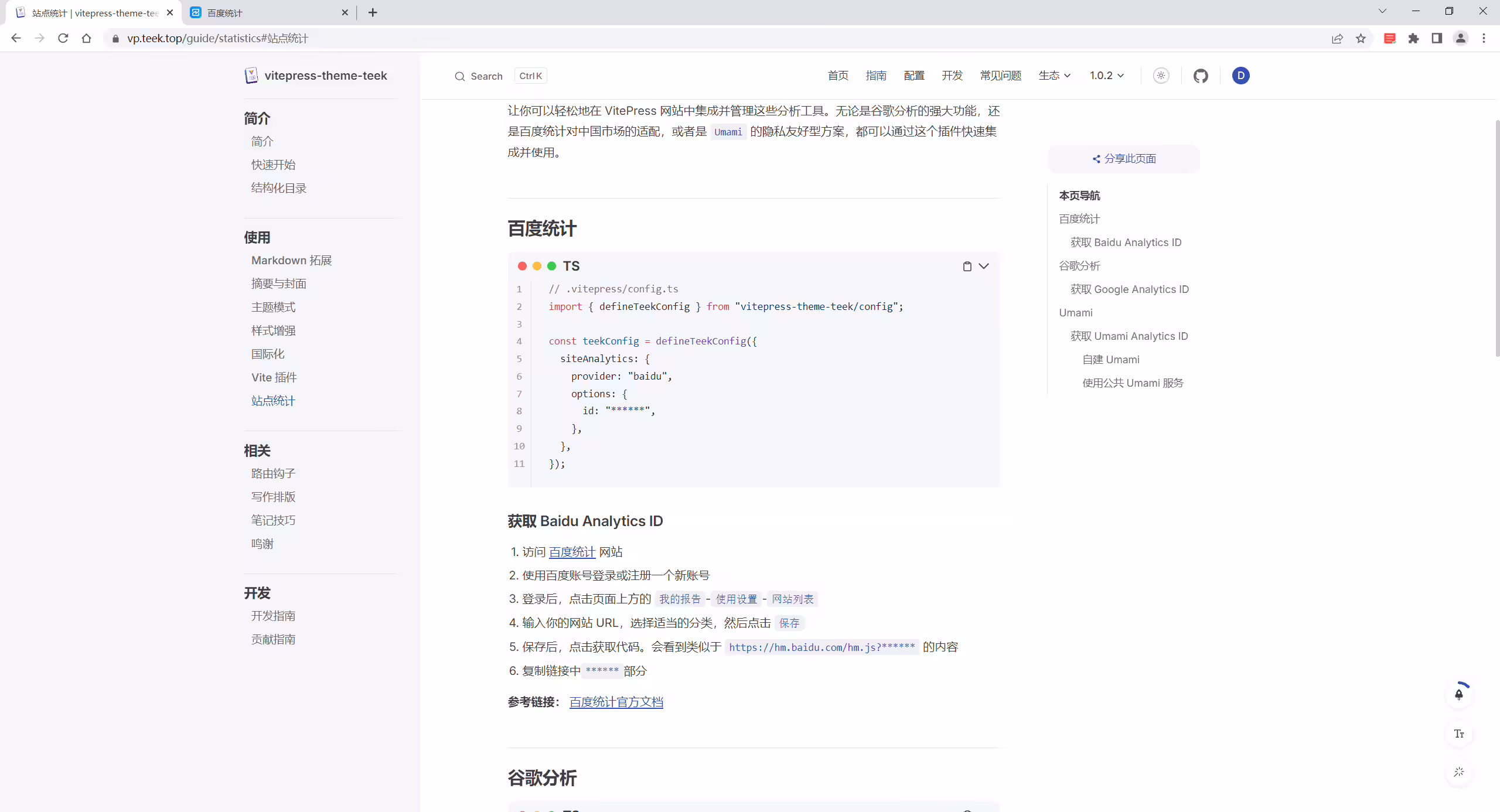Collapse the TS code block chevron

(984, 266)
